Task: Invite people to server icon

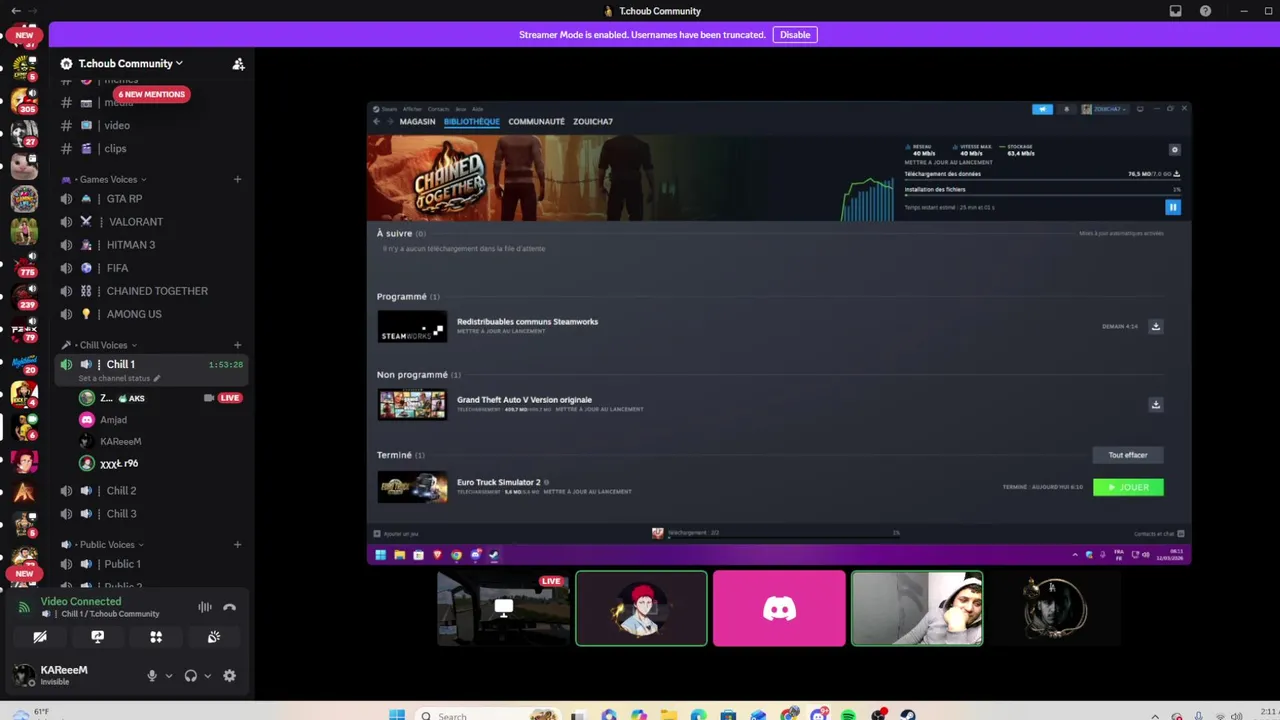Action: (238, 64)
